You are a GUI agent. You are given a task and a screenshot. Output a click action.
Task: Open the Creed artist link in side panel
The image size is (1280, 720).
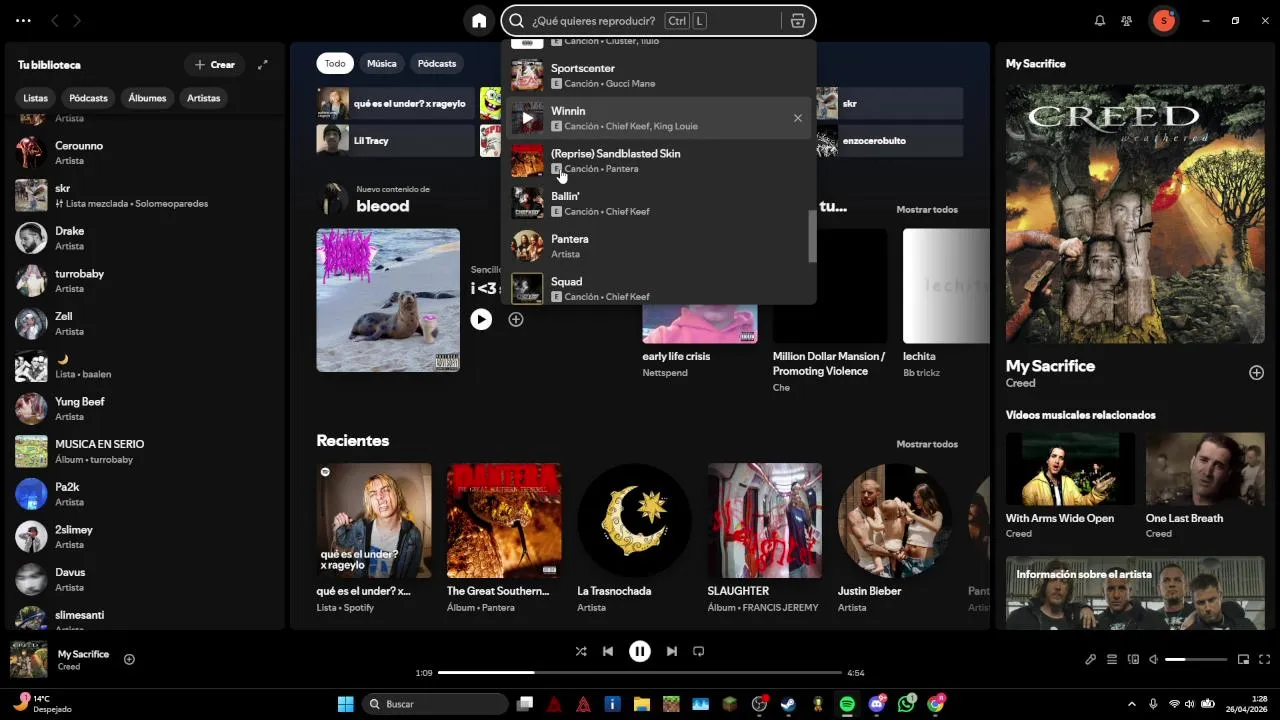point(1021,383)
